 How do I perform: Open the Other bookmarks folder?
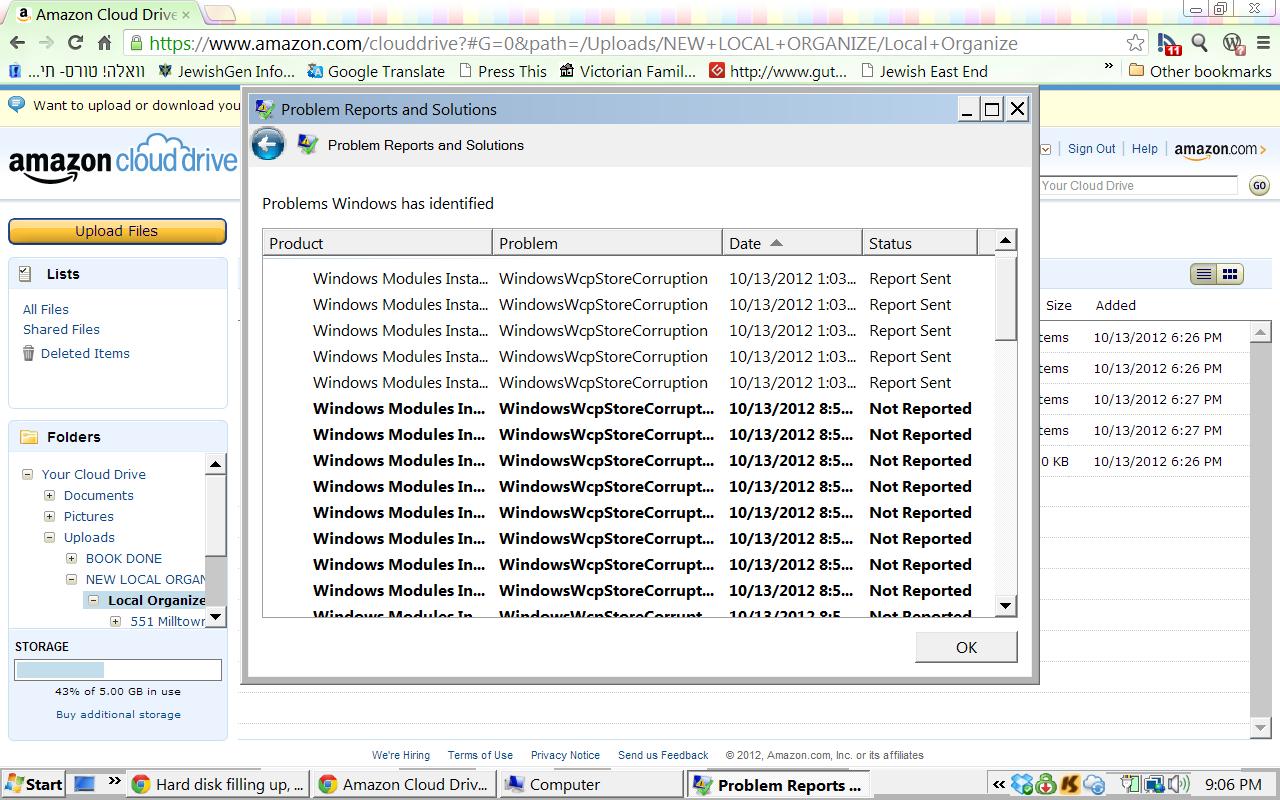pyautogui.click(x=1200, y=71)
